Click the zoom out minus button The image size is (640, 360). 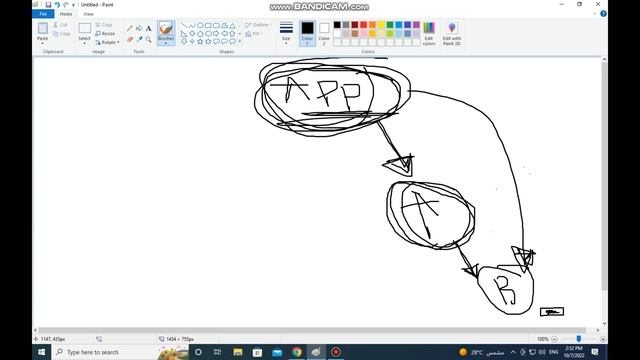[x=554, y=339]
